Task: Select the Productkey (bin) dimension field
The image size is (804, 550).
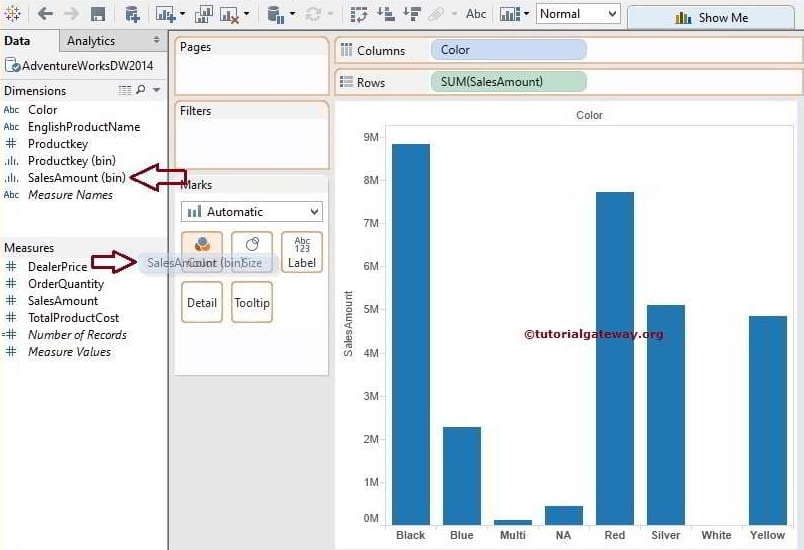Action: [x=72, y=161]
